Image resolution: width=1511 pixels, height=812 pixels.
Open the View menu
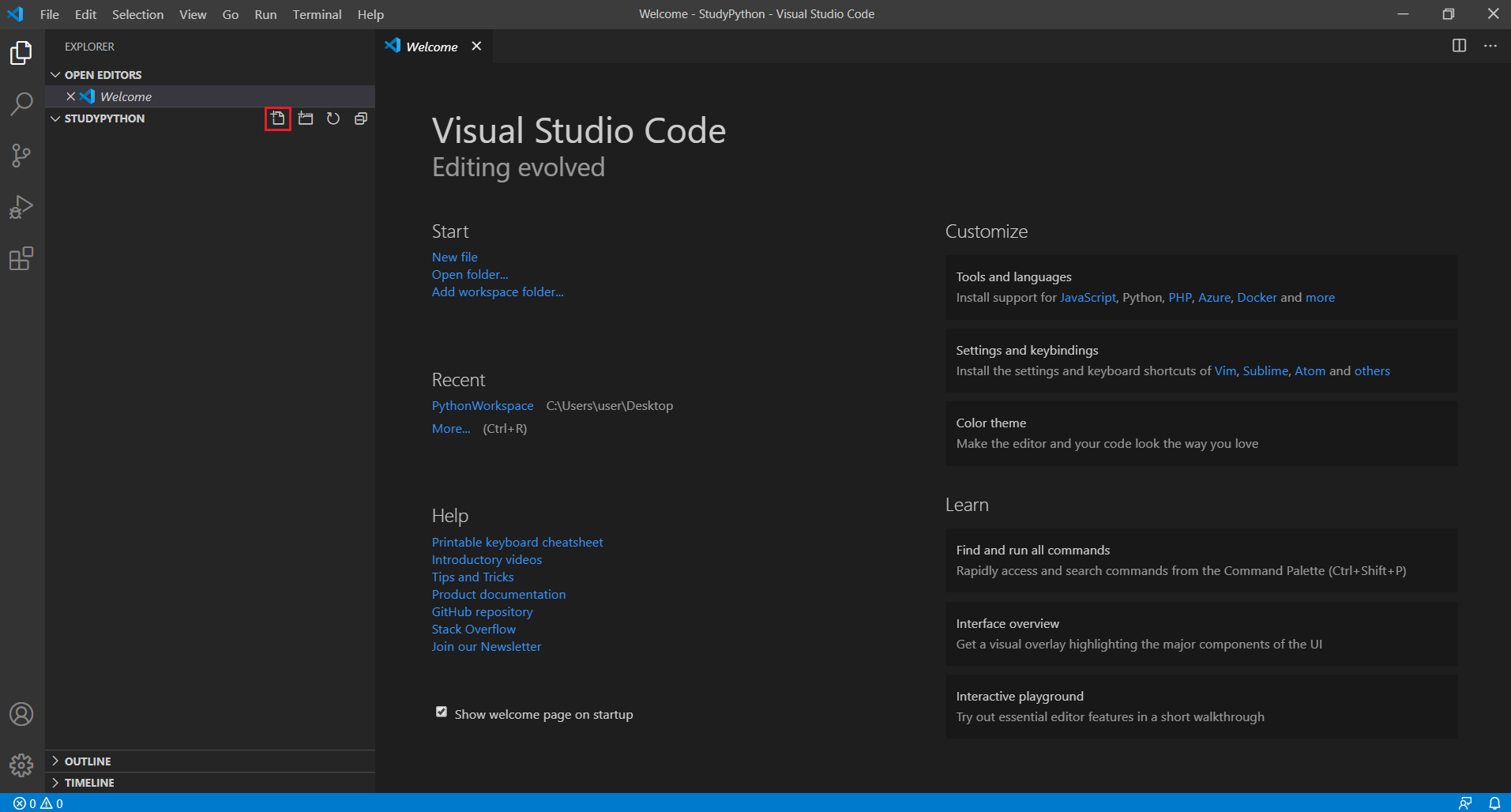tap(193, 14)
